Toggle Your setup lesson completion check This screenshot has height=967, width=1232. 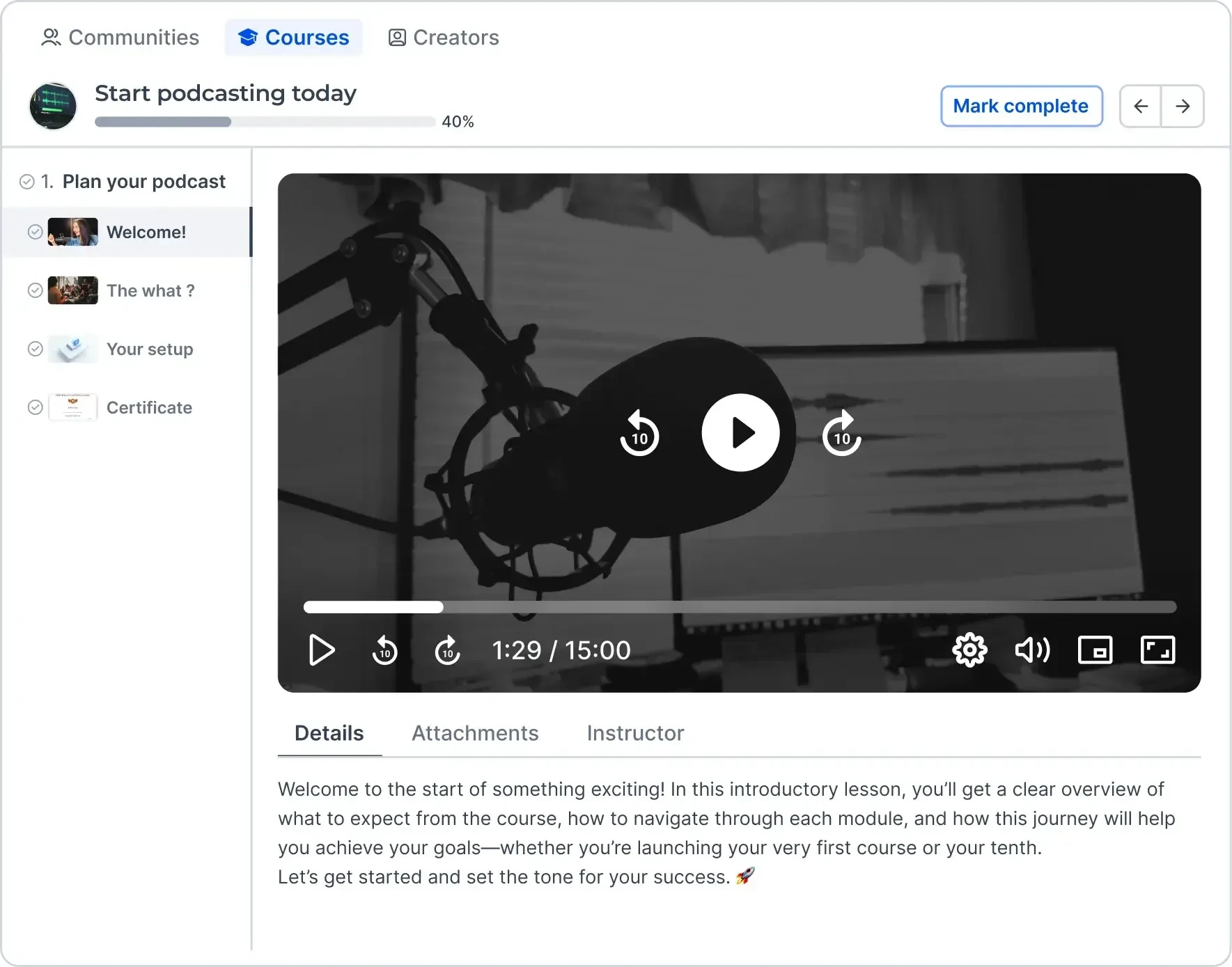(35, 349)
